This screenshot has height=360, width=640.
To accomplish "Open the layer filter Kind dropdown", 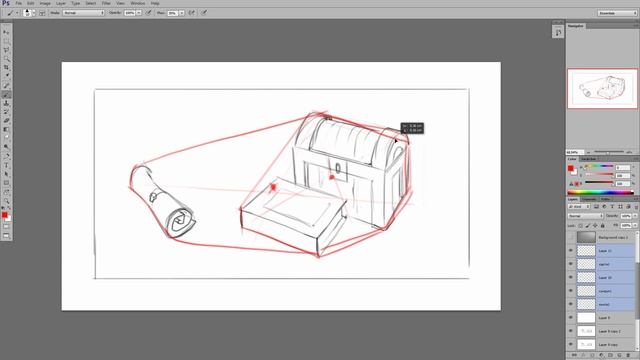I will pos(579,207).
